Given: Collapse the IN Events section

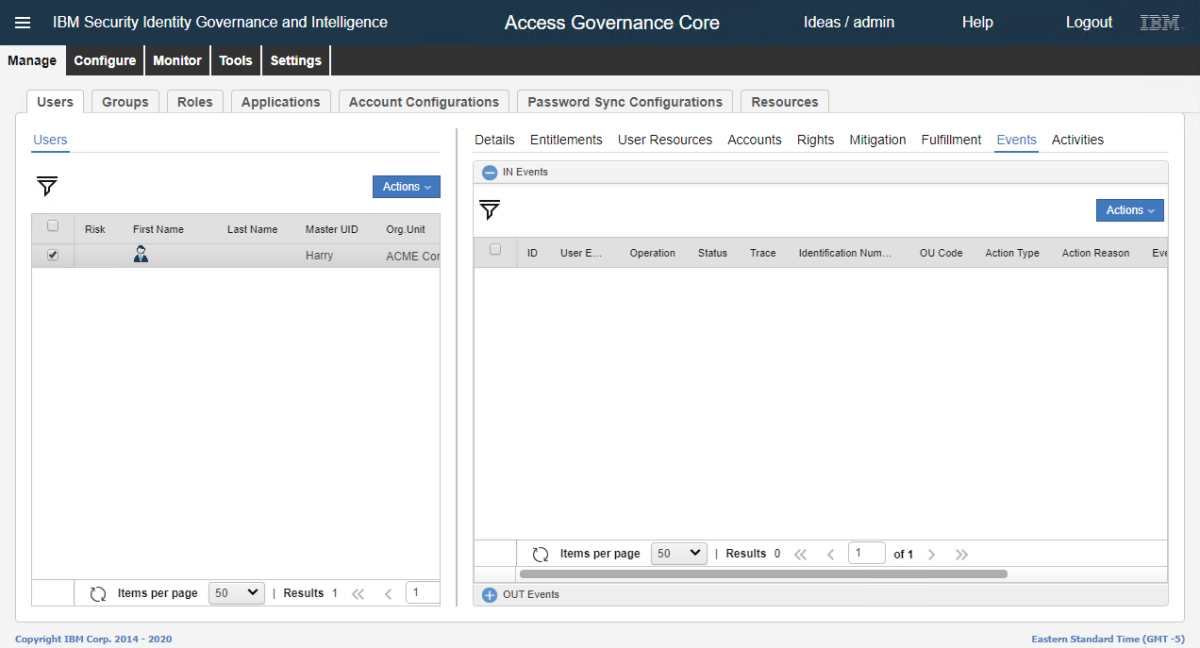Looking at the screenshot, I should pos(489,172).
